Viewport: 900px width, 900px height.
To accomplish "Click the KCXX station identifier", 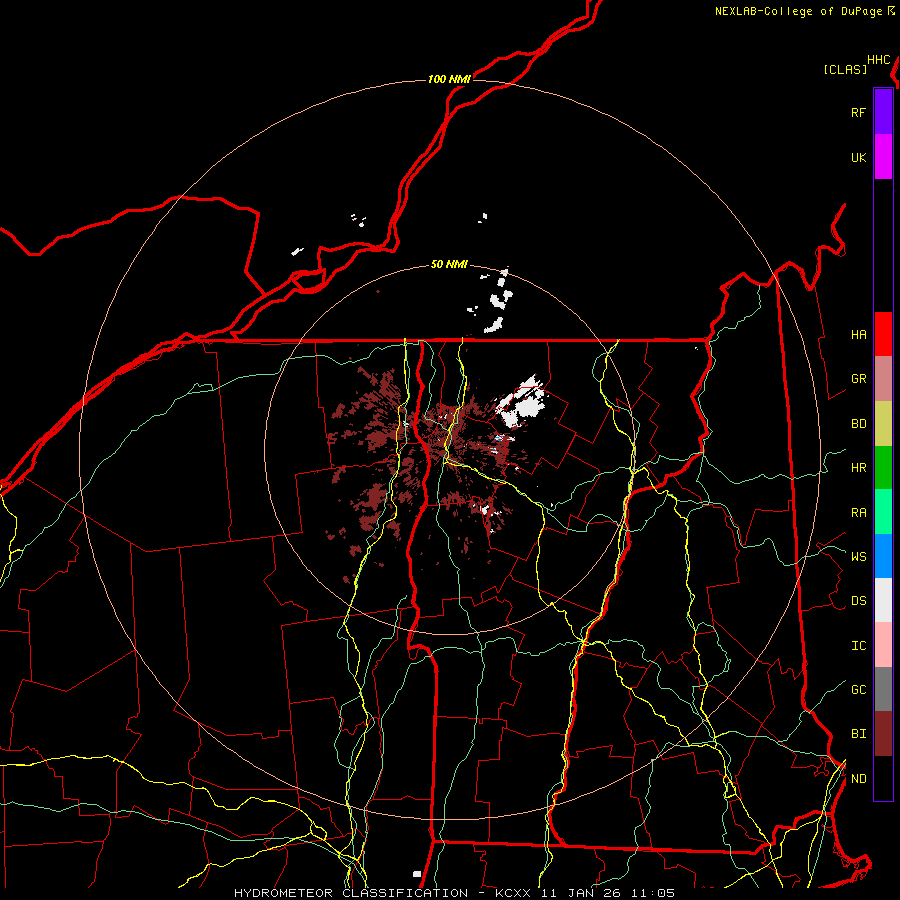I will tap(513, 893).
